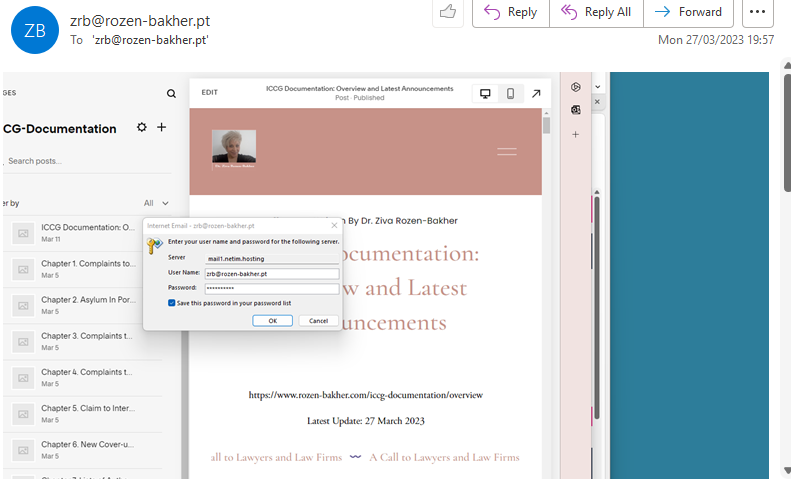Close side panel with small X
The image size is (791, 481).
click(x=597, y=102)
